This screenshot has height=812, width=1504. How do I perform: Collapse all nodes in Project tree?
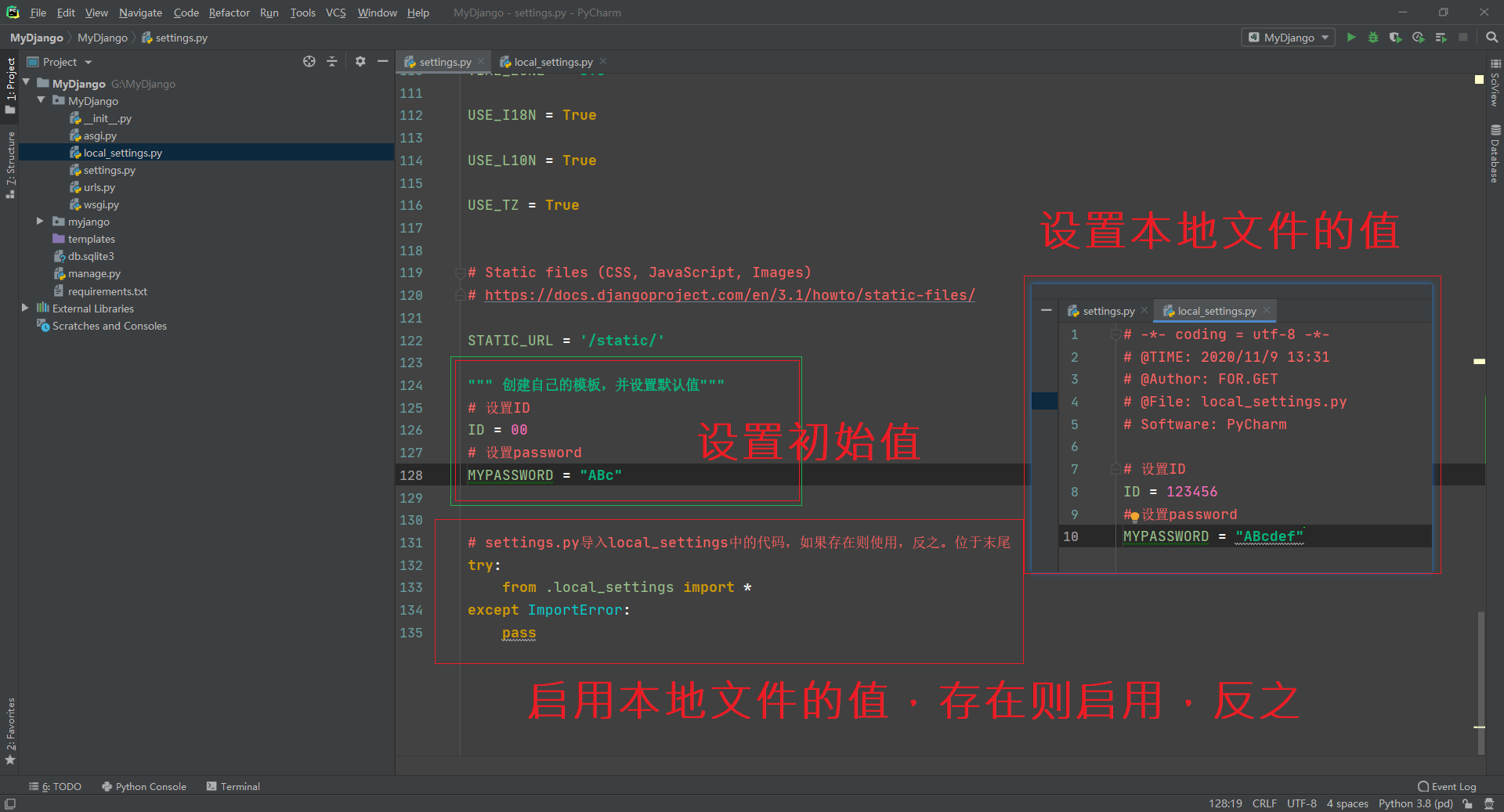[x=332, y=61]
